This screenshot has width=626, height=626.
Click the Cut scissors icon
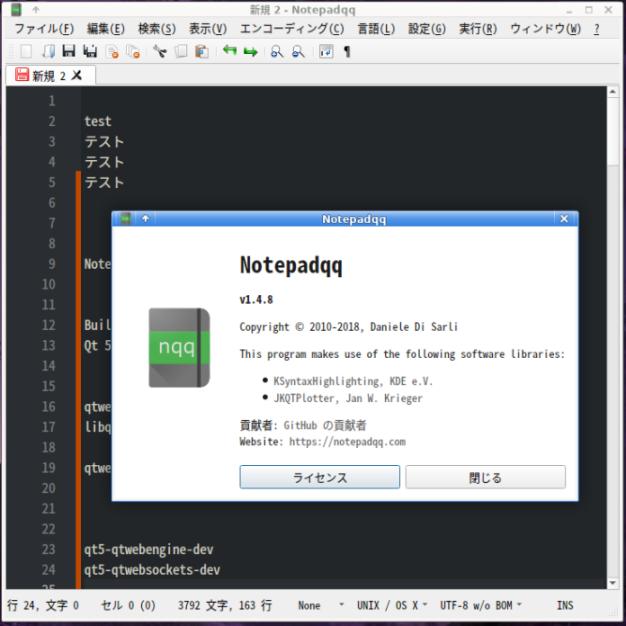[x=160, y=51]
